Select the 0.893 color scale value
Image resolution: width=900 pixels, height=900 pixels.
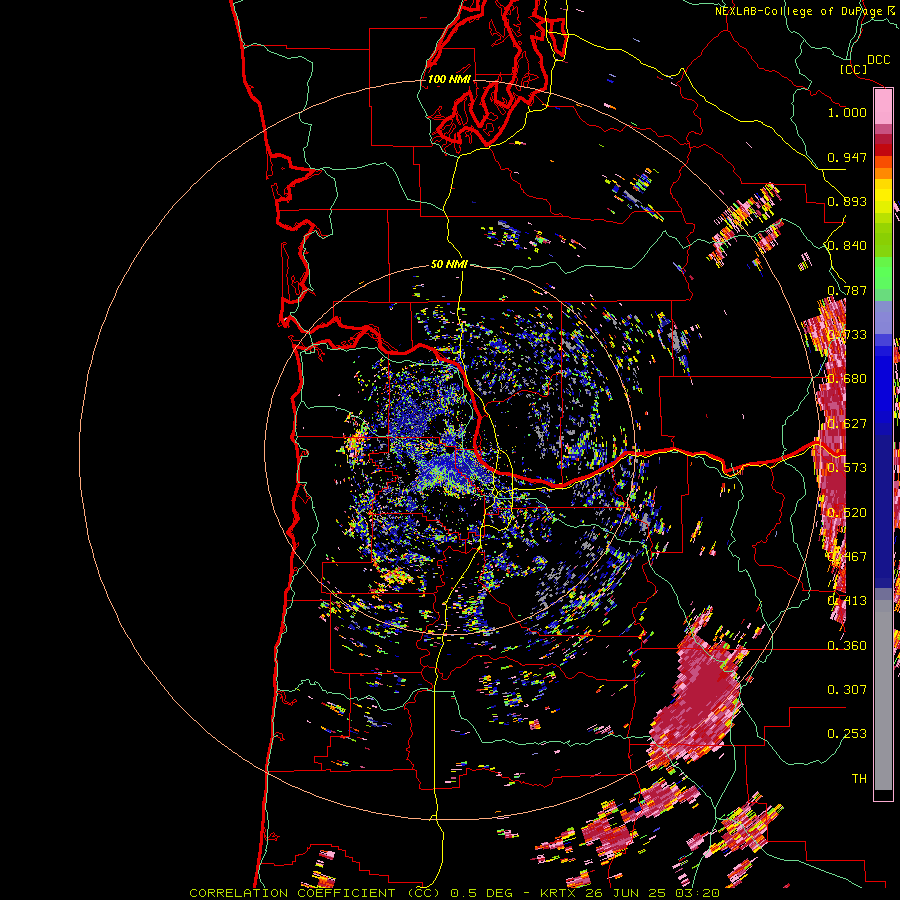847,201
